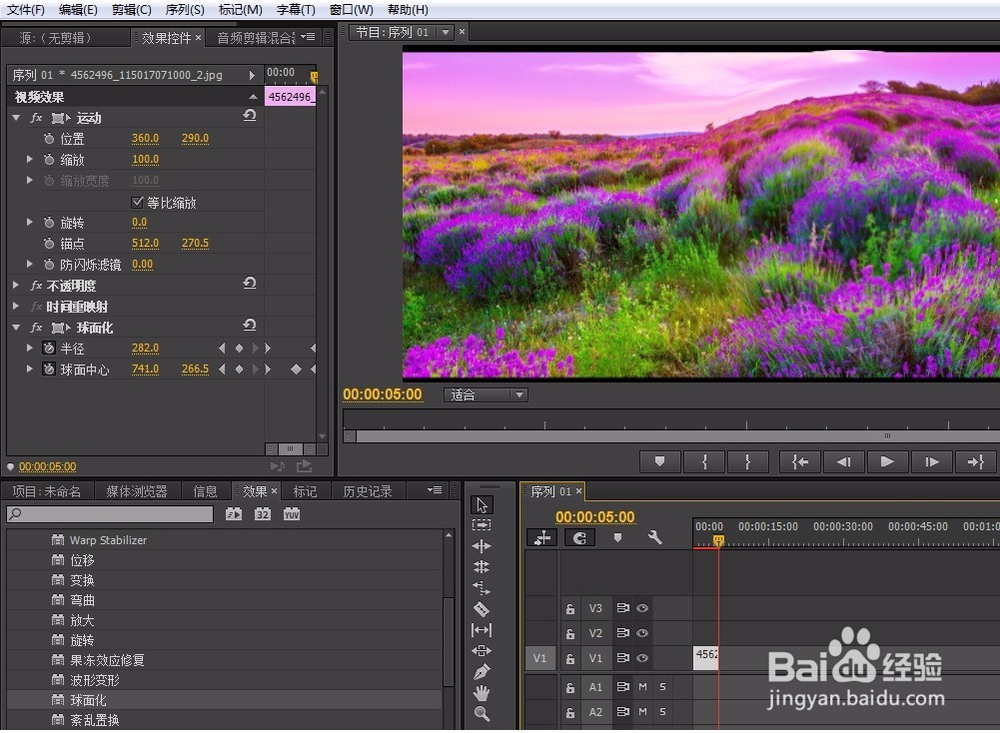Open the 剪辑(C) menu
Viewport: 1000px width, 733px height.
point(131,10)
